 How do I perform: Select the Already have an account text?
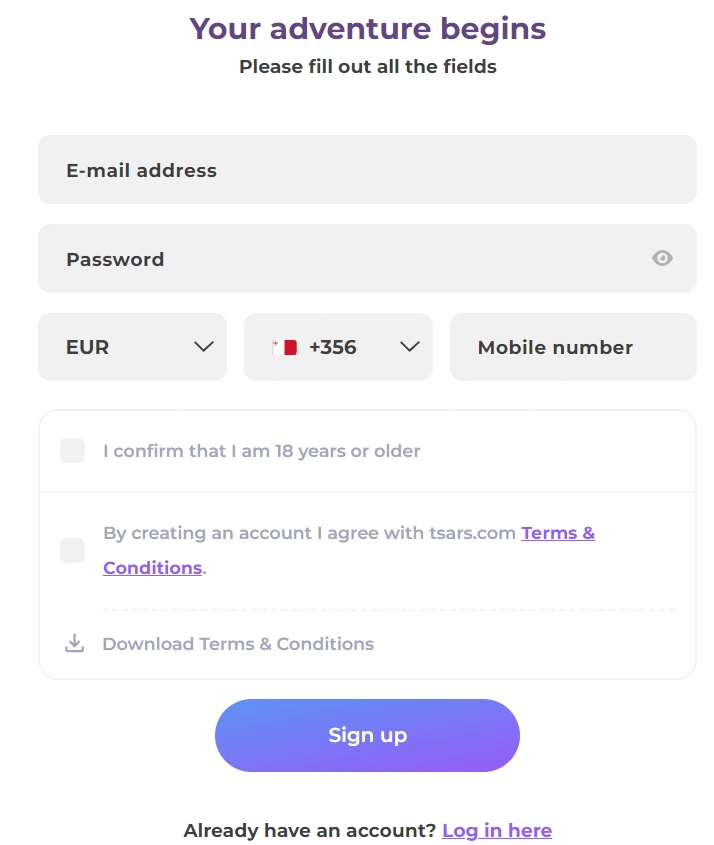click(x=305, y=830)
